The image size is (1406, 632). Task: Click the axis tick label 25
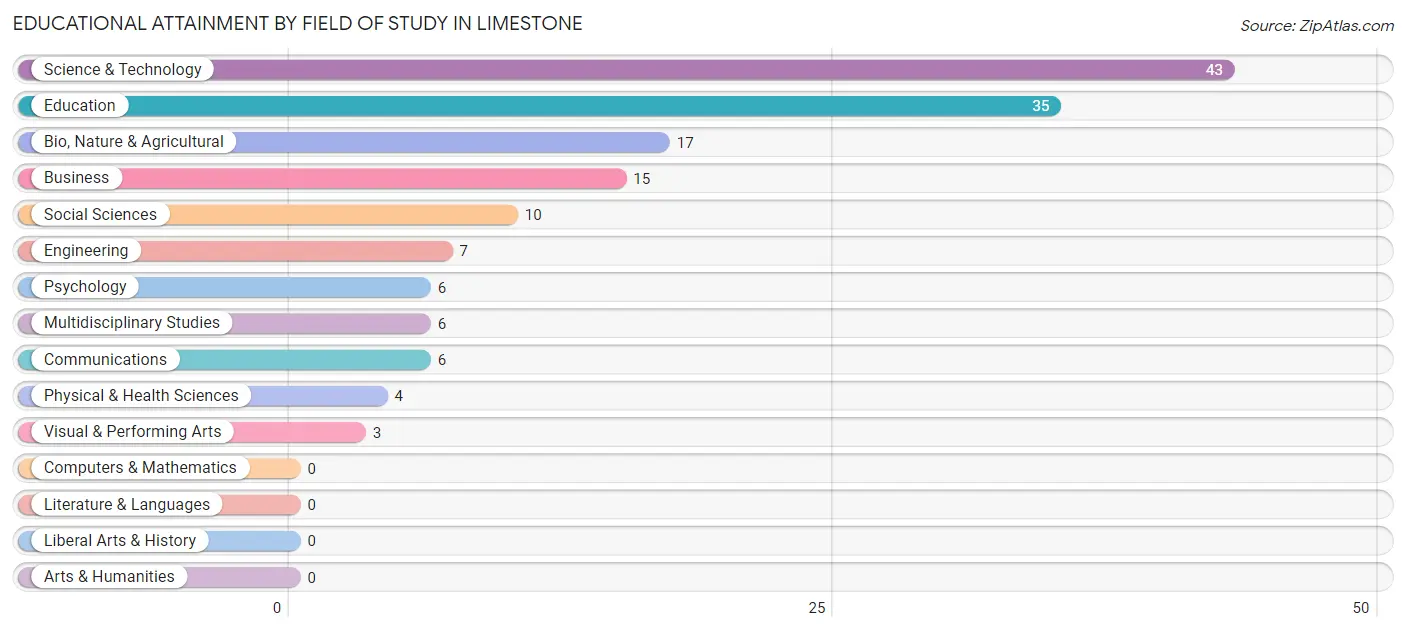(817, 608)
